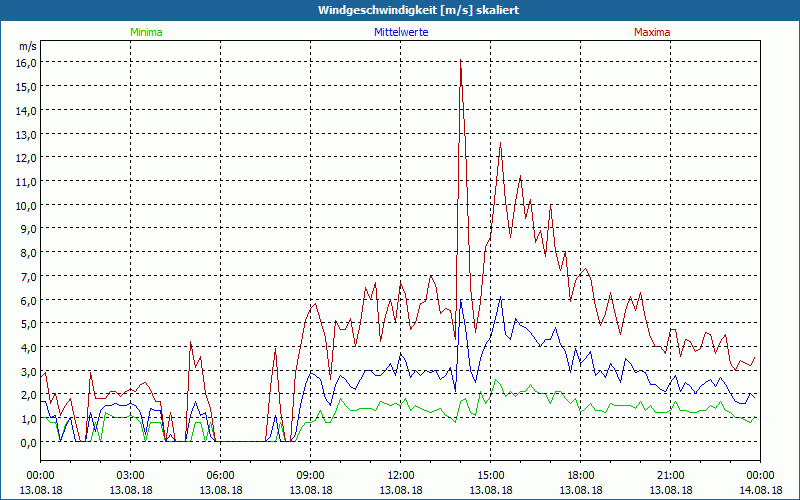This screenshot has width=800, height=500.
Task: Click the 03:00 time axis label
Action: click(131, 476)
